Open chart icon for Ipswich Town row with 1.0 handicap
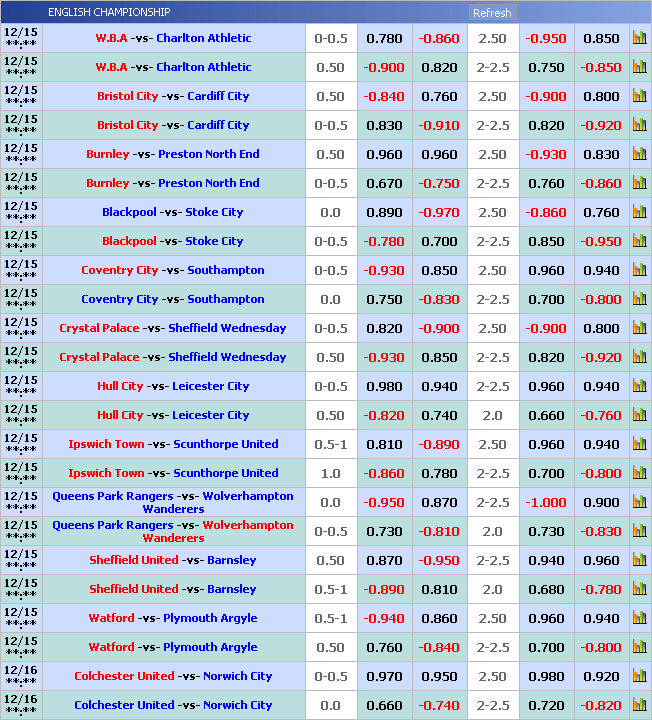Screen dimensions: 652x720 [640, 474]
